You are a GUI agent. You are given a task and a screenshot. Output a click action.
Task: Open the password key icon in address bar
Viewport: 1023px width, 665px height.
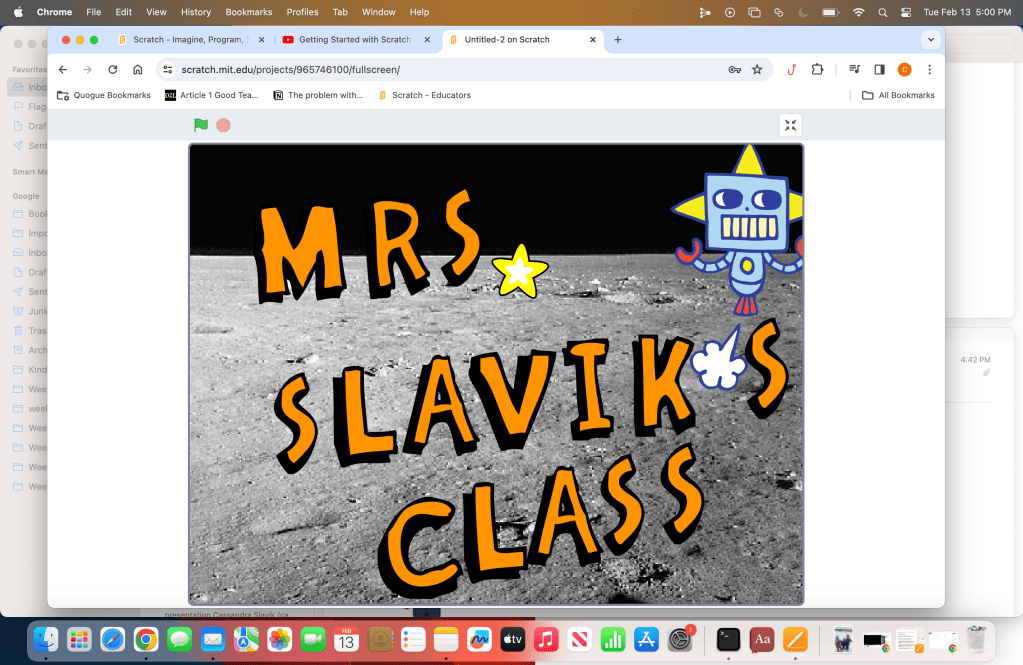735,70
